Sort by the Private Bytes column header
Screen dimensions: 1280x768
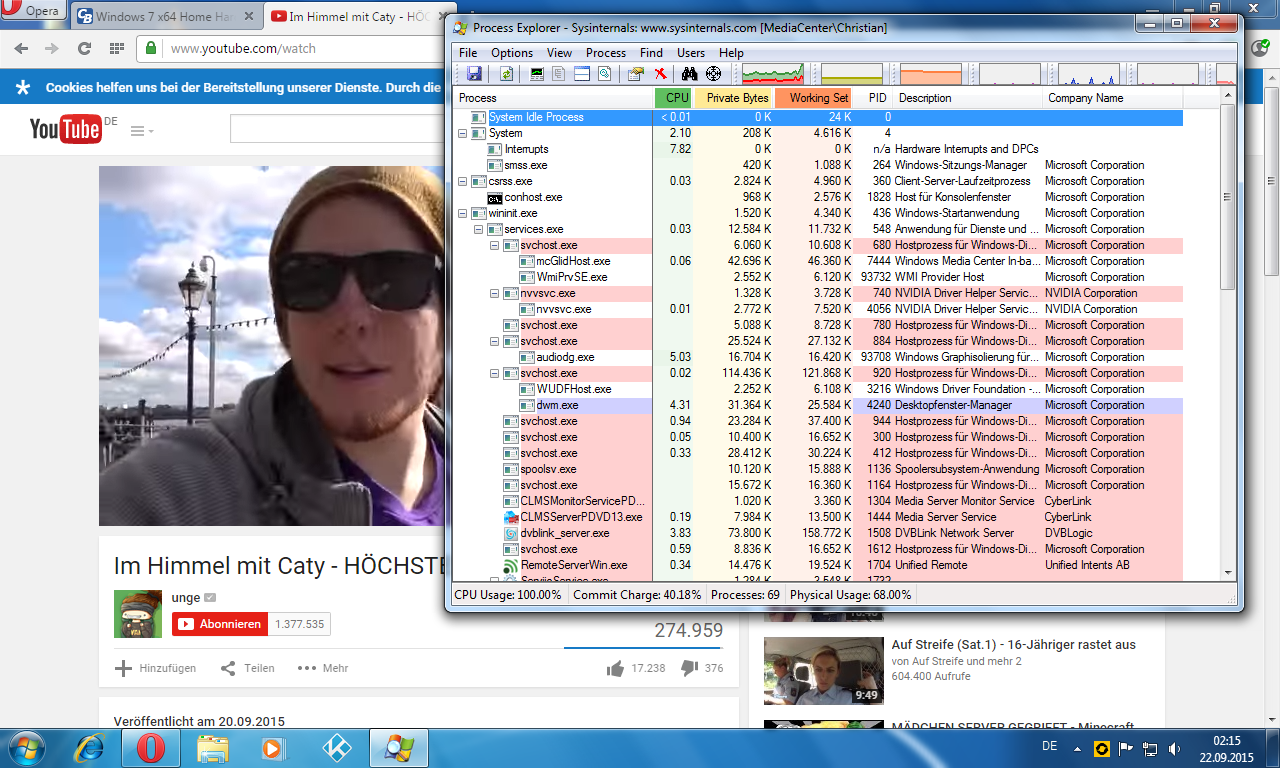click(734, 98)
